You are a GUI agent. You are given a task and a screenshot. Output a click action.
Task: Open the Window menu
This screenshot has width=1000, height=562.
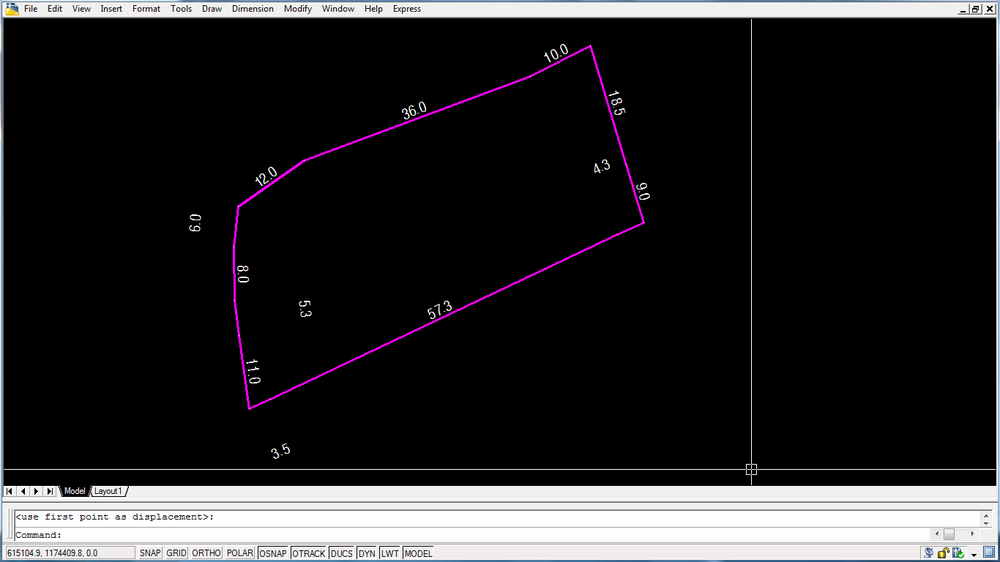coord(338,9)
